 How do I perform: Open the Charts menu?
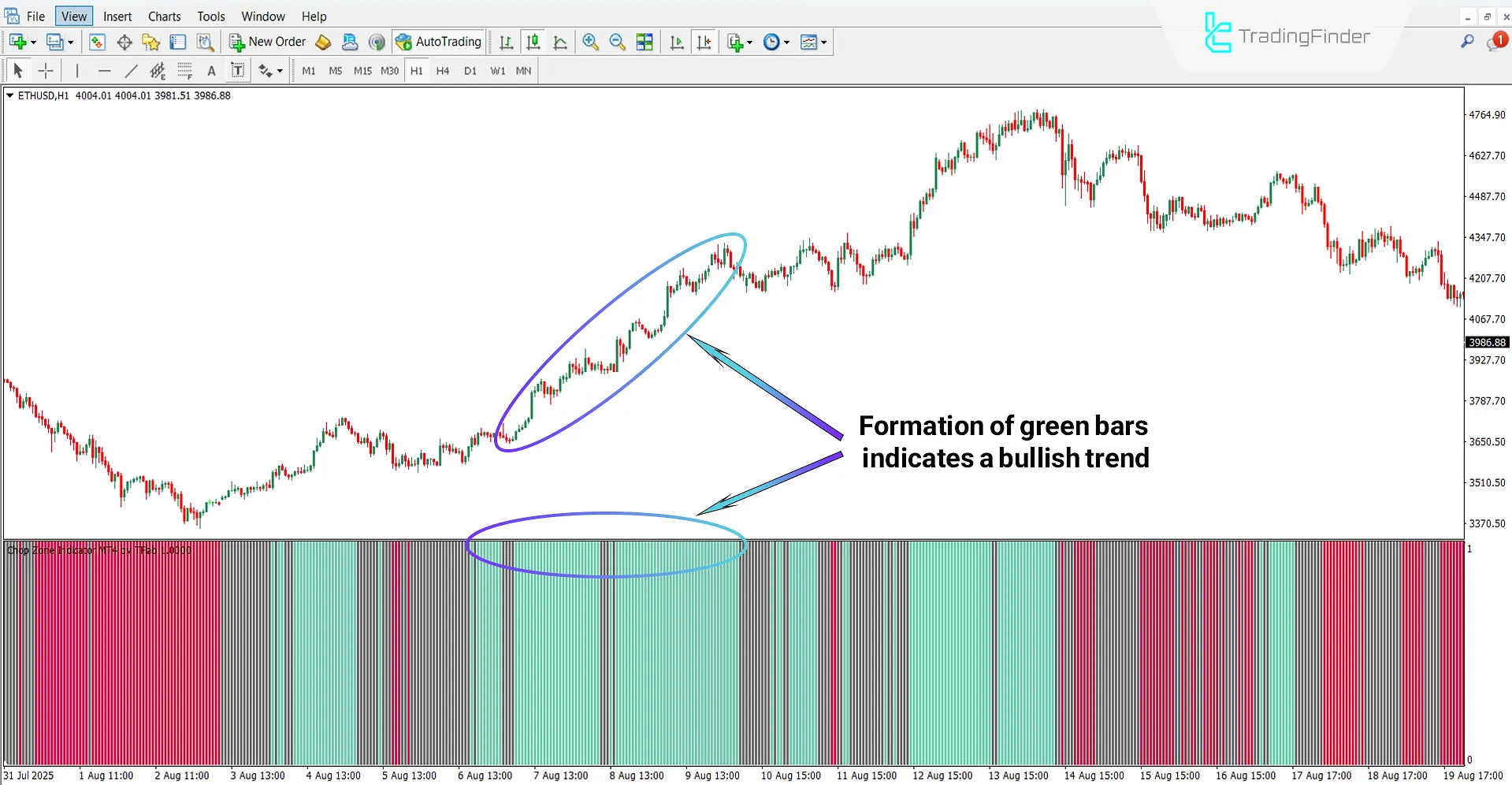coord(164,16)
